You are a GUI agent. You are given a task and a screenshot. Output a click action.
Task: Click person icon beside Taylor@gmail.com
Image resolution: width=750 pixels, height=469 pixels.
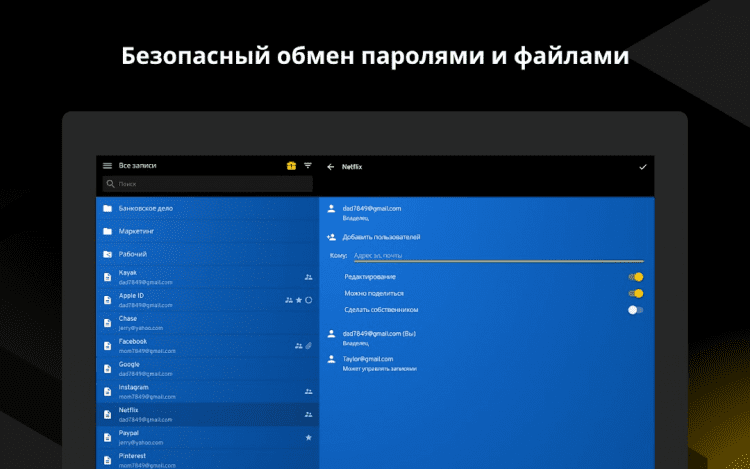pyautogui.click(x=331, y=359)
